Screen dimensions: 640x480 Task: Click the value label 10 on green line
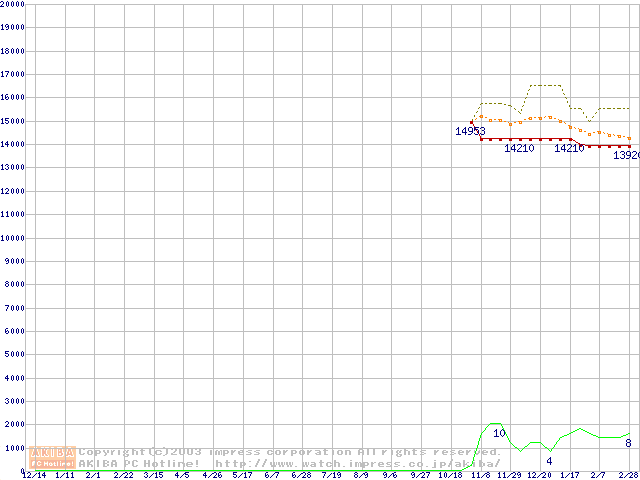tap(499, 433)
